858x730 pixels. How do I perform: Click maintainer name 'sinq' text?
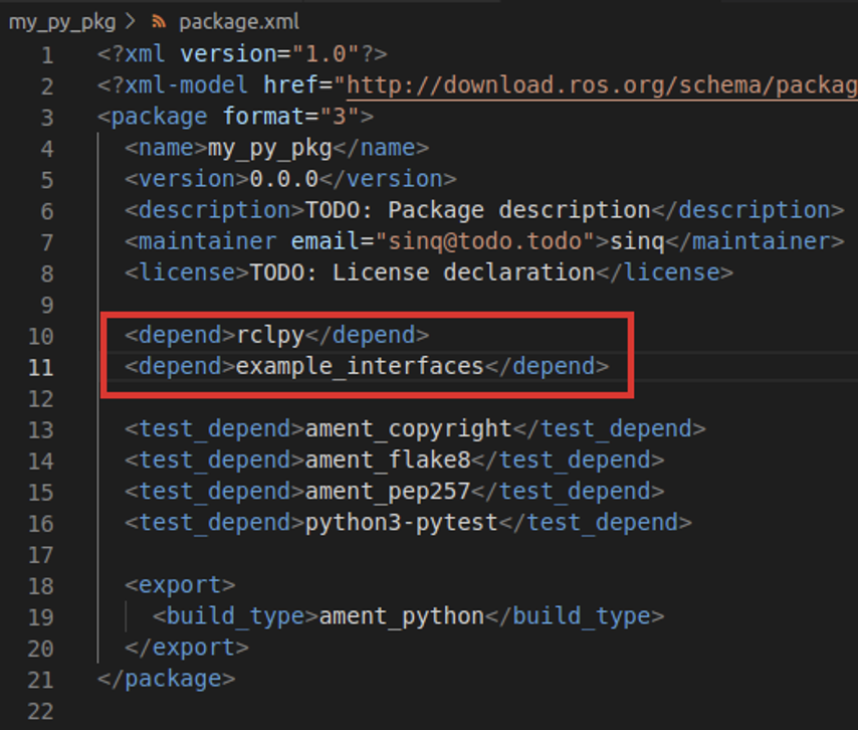click(637, 242)
